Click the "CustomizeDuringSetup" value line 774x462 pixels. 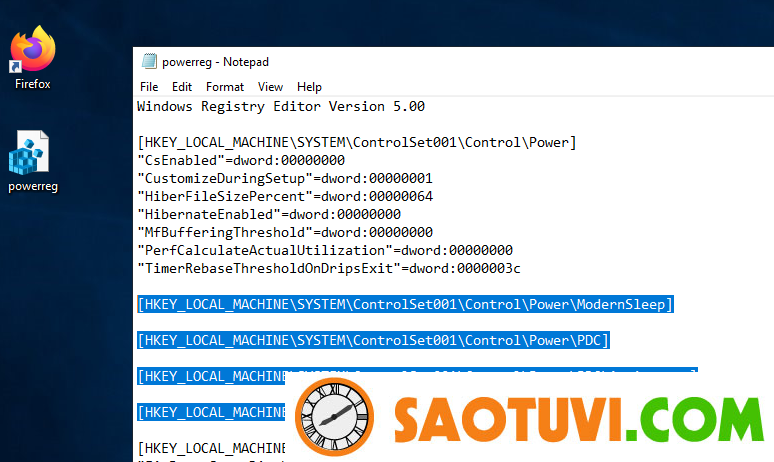click(x=284, y=178)
